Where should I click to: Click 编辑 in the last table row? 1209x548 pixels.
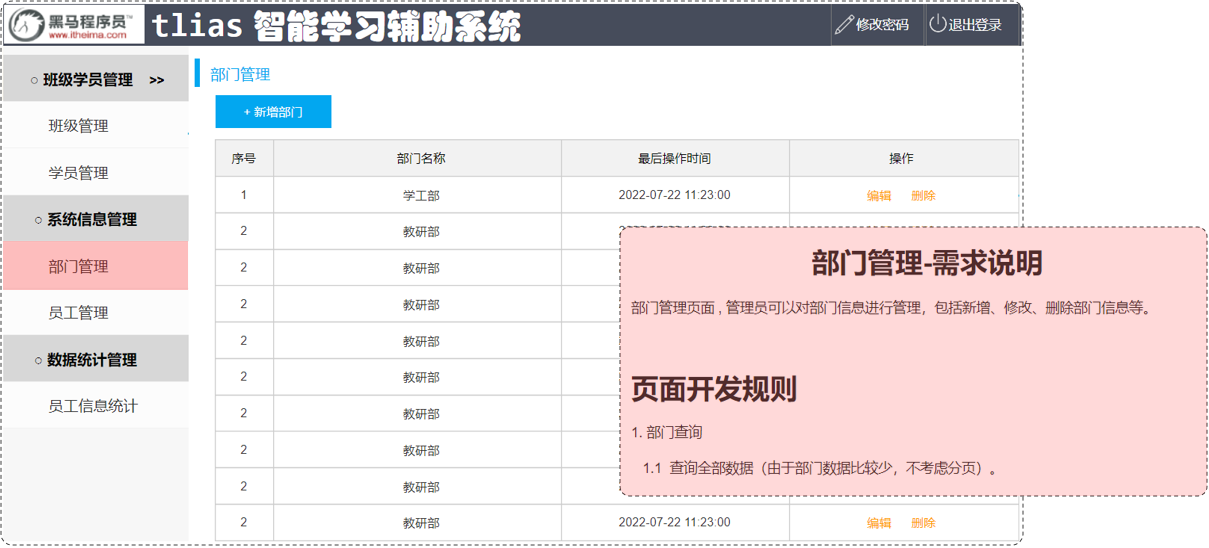pyautogui.click(x=879, y=523)
